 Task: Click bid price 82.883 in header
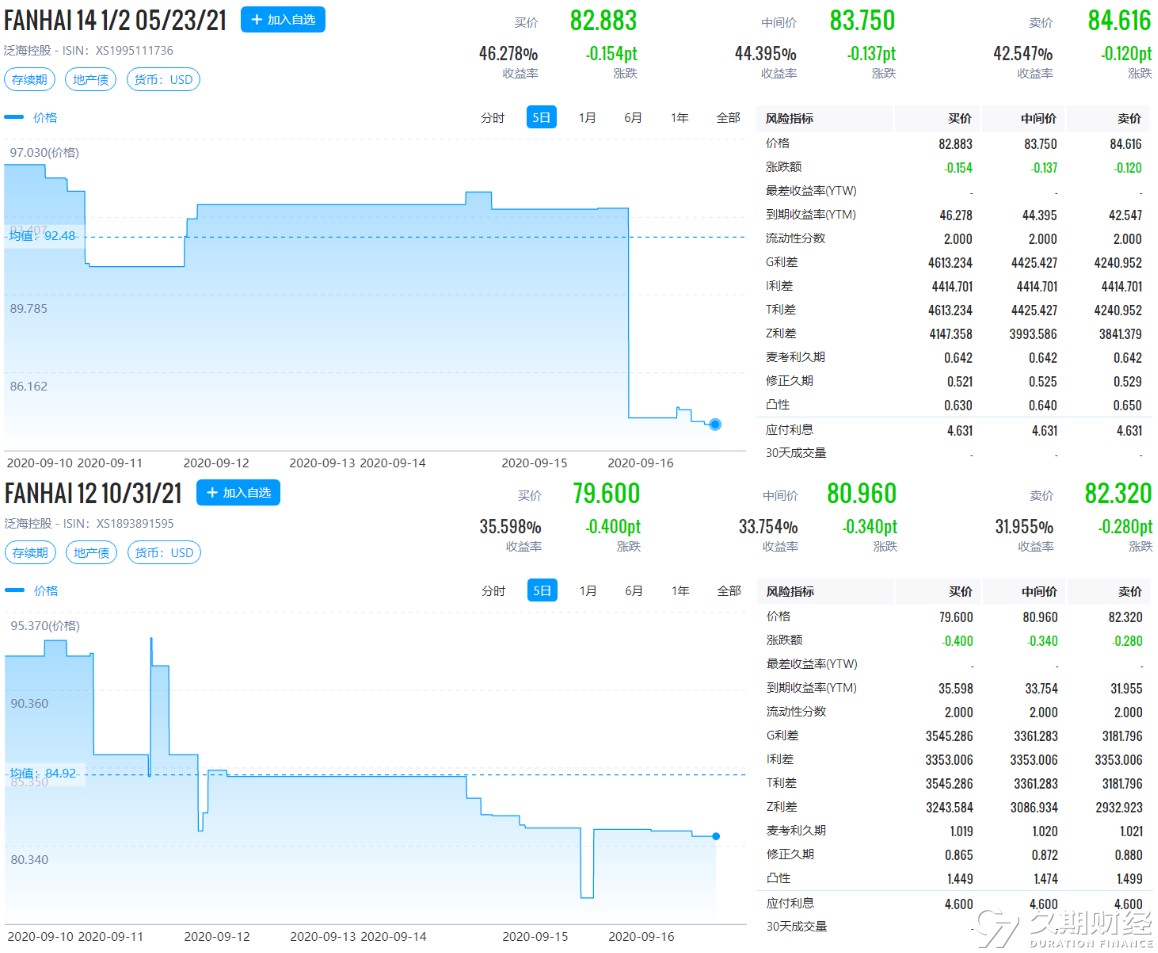603,21
